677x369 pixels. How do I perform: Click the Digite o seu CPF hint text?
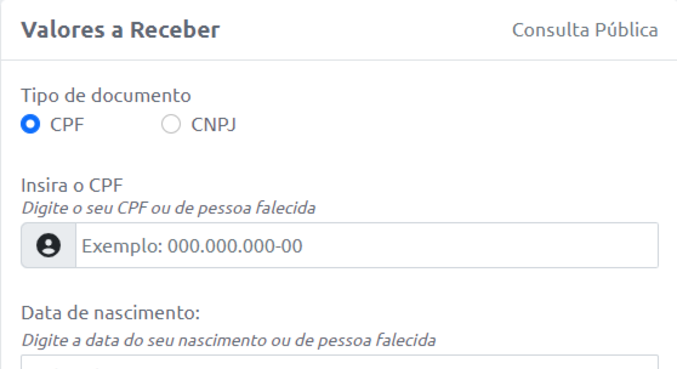coord(168,208)
